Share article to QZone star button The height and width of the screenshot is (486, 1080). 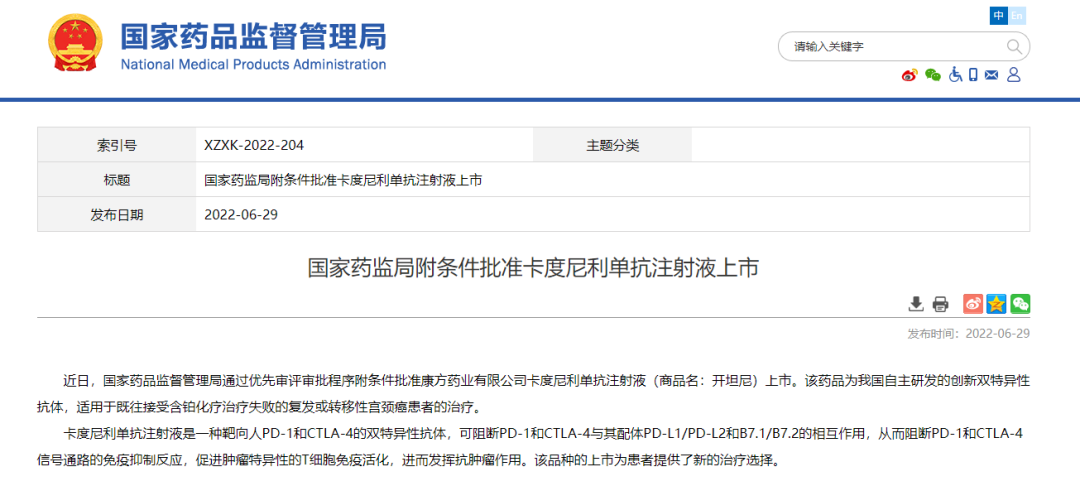point(996,304)
